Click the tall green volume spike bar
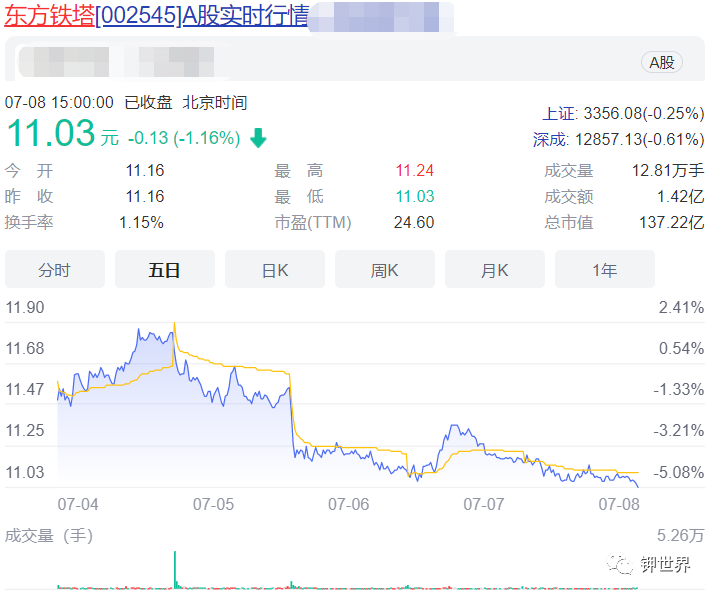The width and height of the screenshot is (713, 595). point(175,570)
